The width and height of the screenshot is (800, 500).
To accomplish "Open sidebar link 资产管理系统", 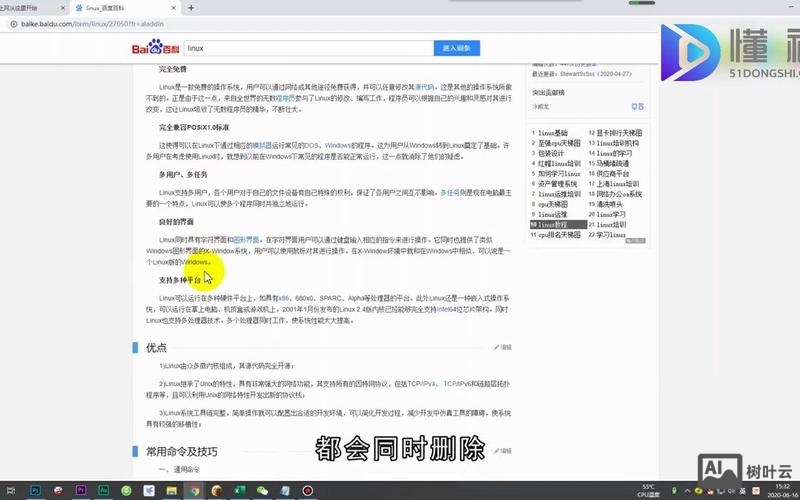I will (x=558, y=184).
